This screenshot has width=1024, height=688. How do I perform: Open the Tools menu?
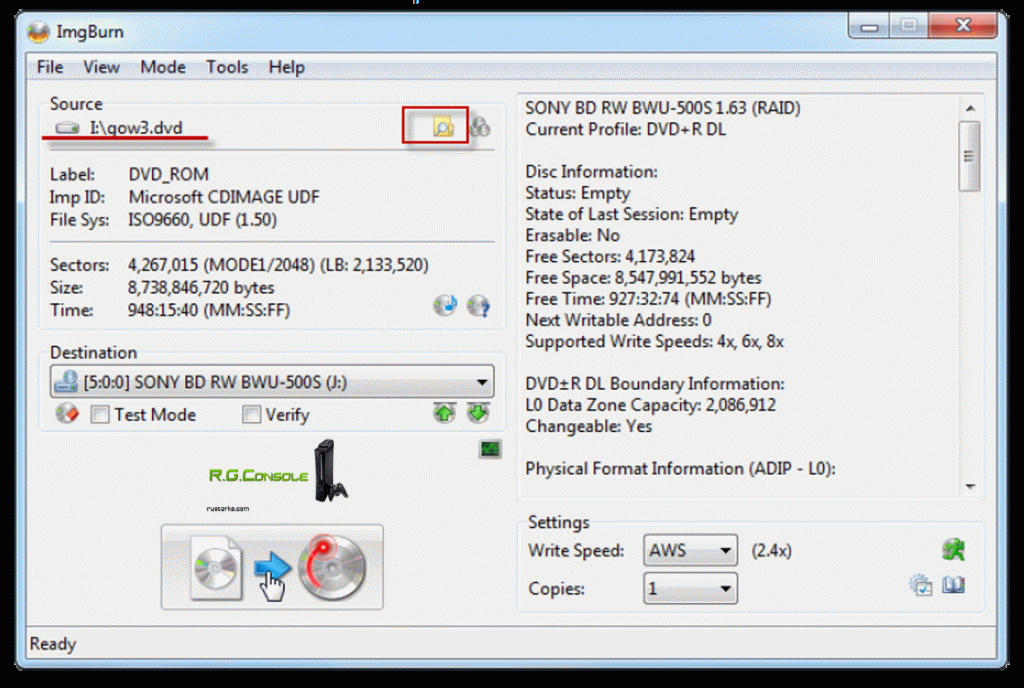point(227,67)
